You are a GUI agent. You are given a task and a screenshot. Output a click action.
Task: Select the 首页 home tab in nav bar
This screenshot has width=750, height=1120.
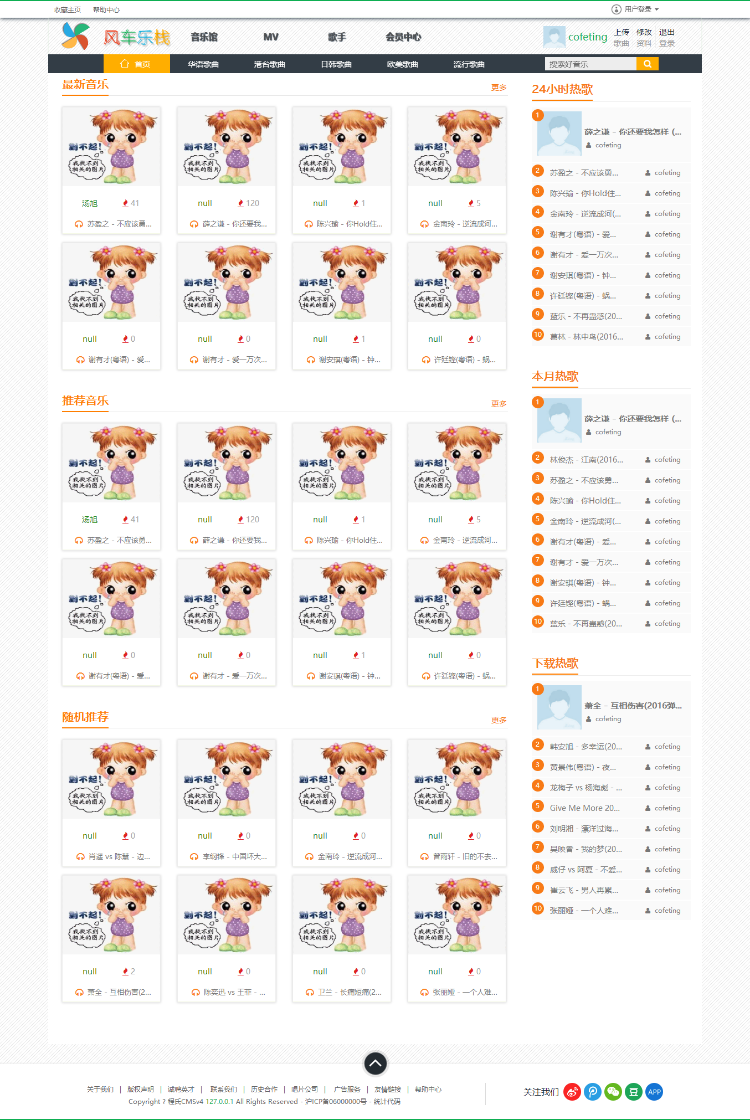pyautogui.click(x=136, y=64)
